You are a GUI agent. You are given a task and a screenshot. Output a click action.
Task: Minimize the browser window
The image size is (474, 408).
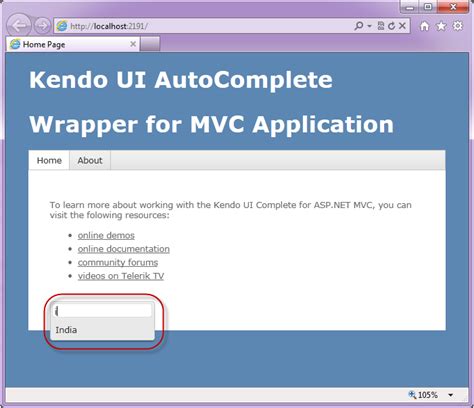pyautogui.click(x=411, y=7)
